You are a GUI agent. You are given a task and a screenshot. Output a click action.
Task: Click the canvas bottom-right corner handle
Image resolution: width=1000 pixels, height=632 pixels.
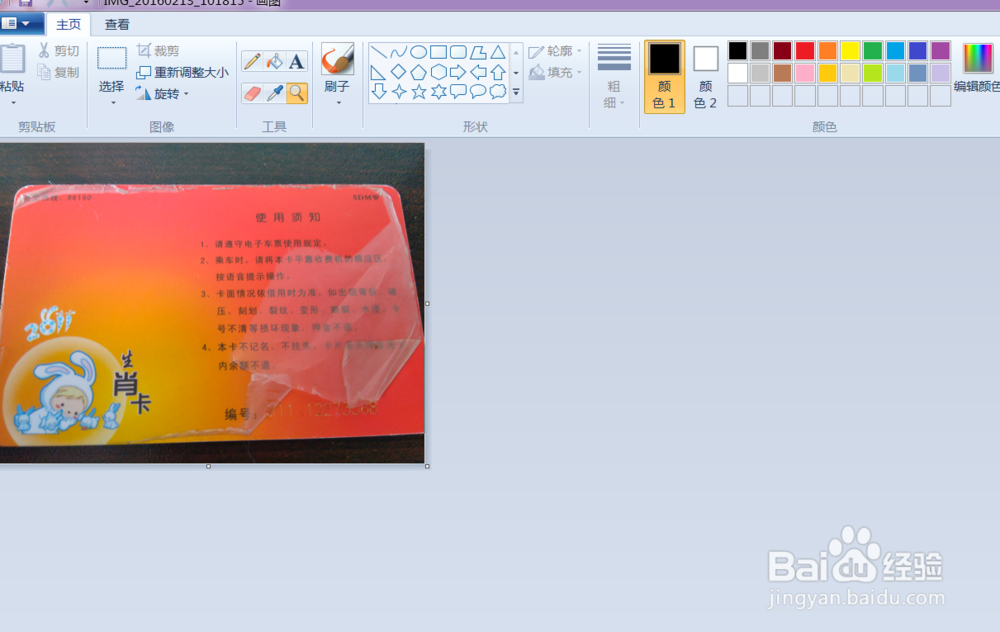[427, 466]
